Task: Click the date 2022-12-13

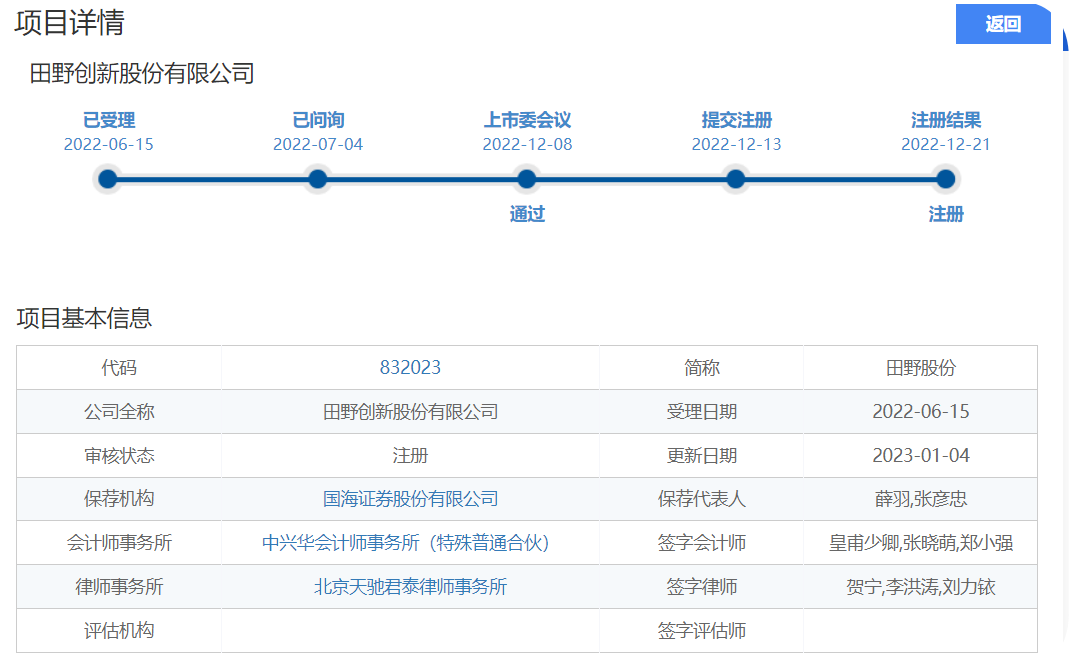Action: click(736, 145)
